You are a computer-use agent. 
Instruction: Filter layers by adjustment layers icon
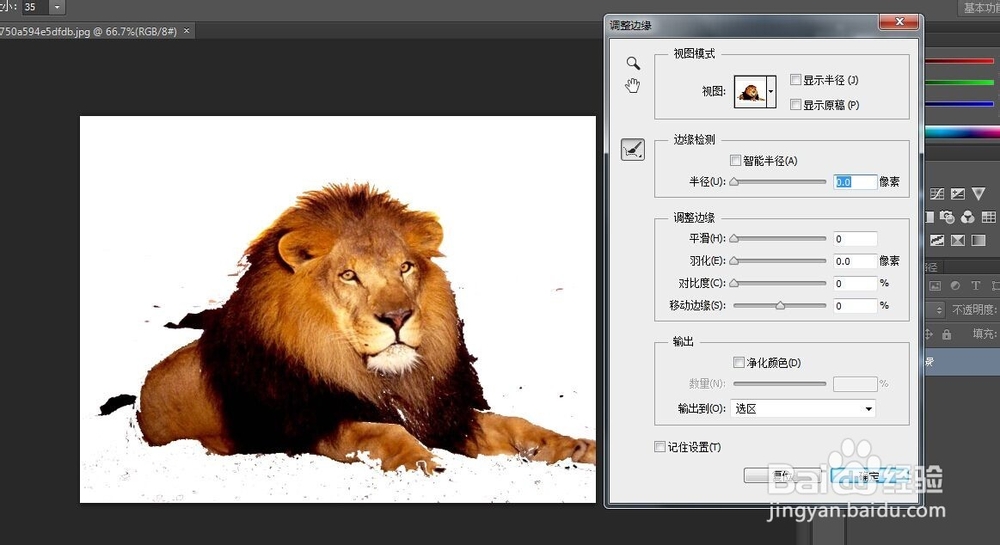[x=955, y=286]
